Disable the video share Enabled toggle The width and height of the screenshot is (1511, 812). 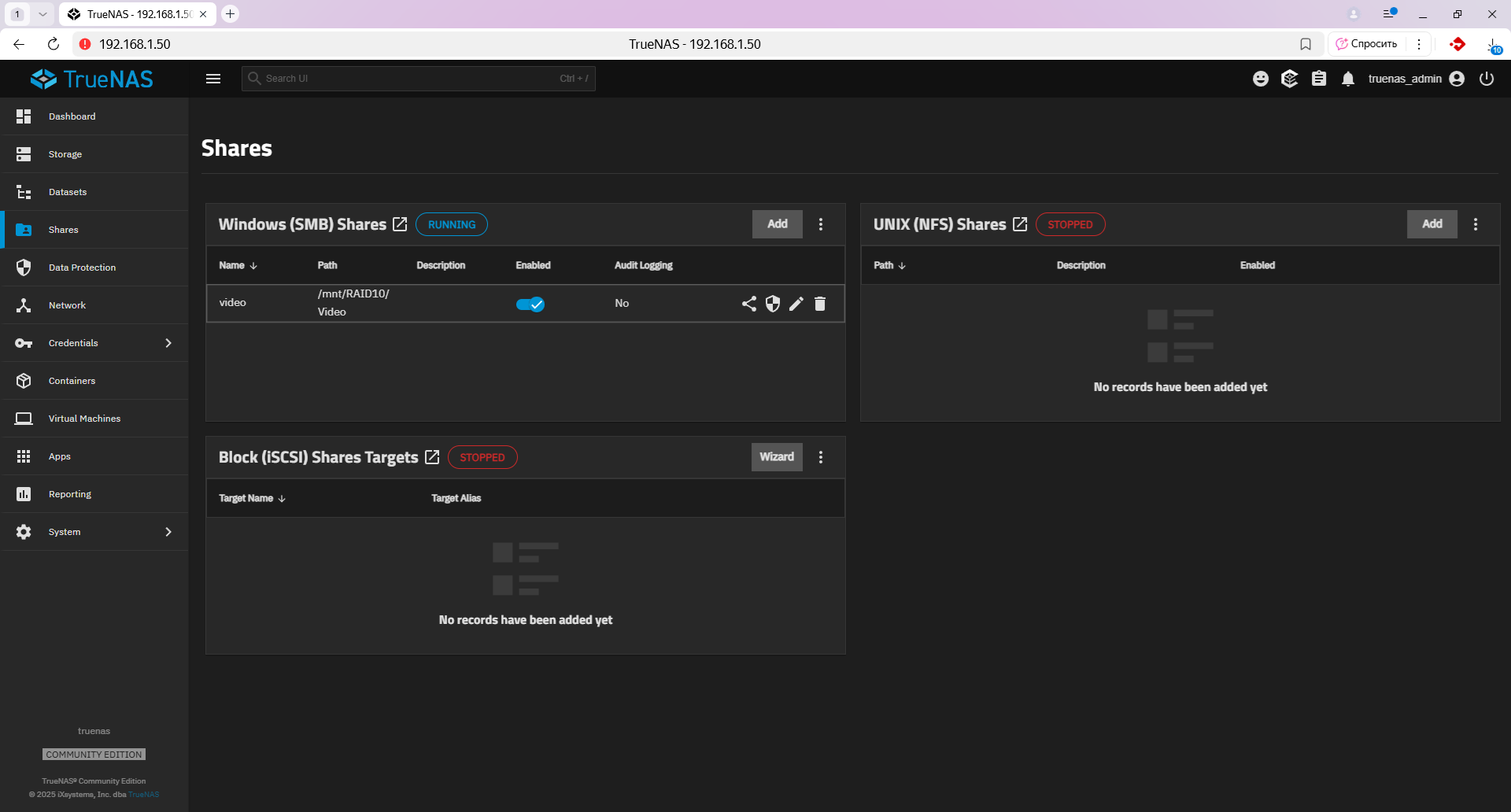pos(530,304)
